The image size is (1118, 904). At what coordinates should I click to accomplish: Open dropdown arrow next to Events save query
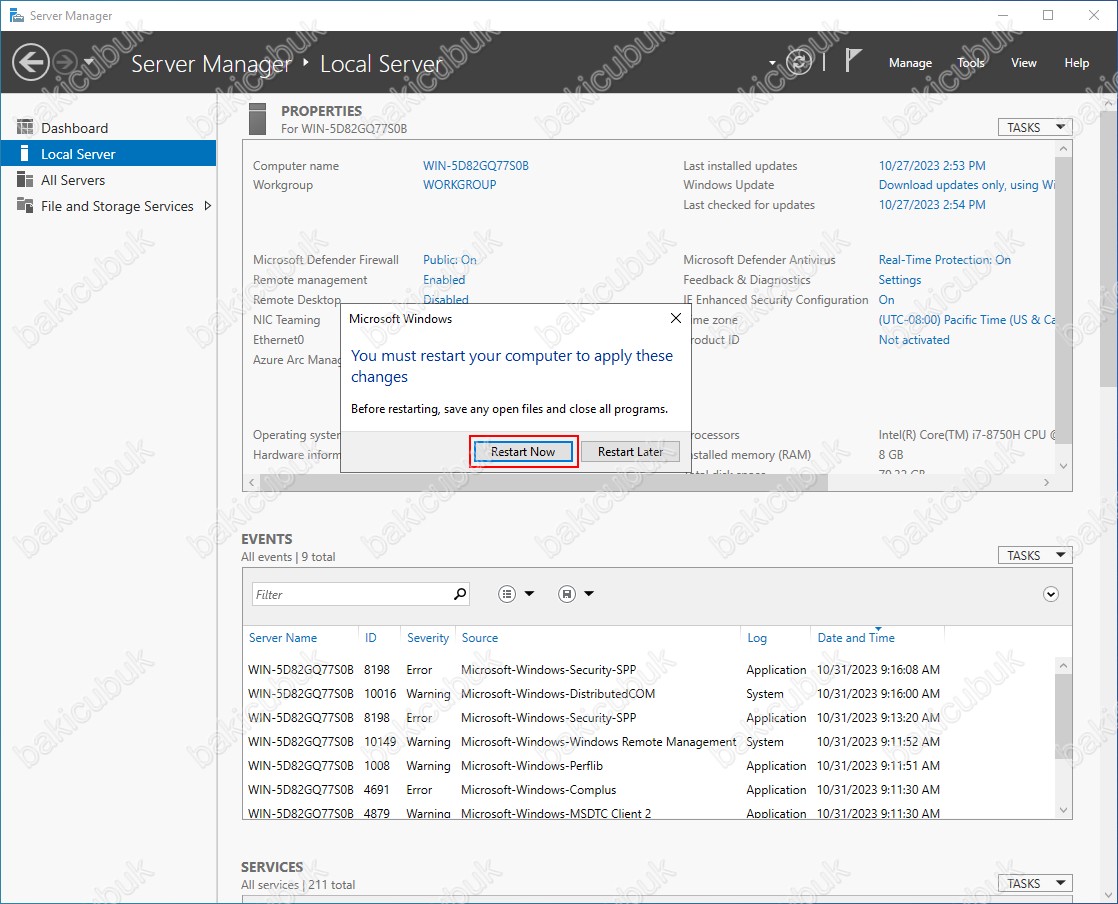coord(589,593)
